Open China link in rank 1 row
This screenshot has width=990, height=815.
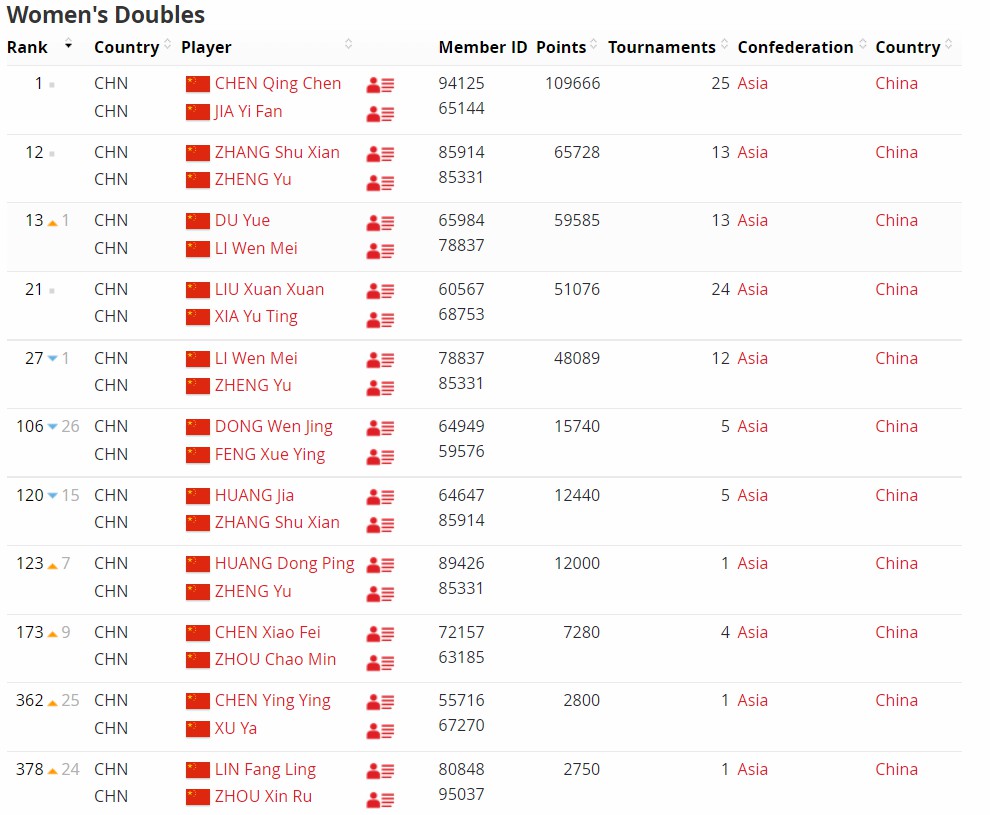tap(896, 83)
